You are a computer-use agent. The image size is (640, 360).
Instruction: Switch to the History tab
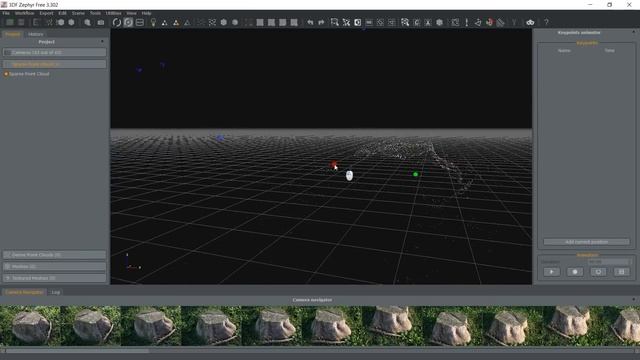(x=36, y=34)
